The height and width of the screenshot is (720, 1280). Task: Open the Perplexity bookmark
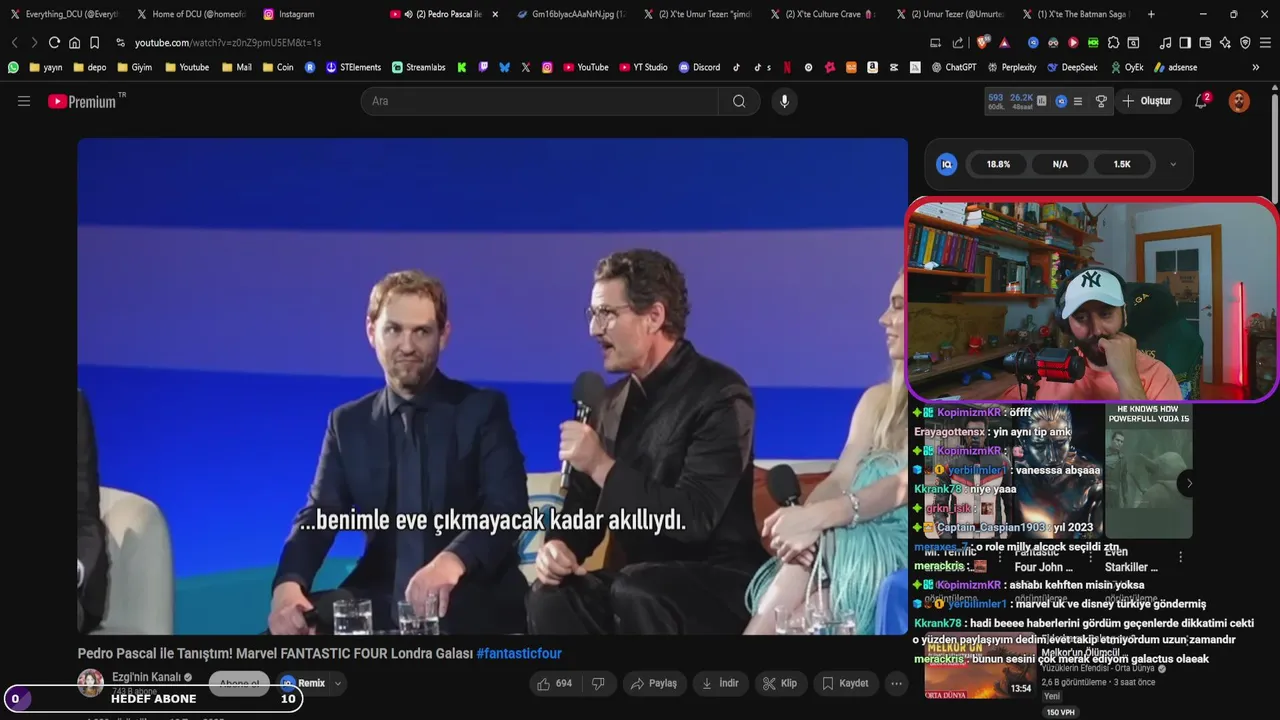tap(1011, 67)
